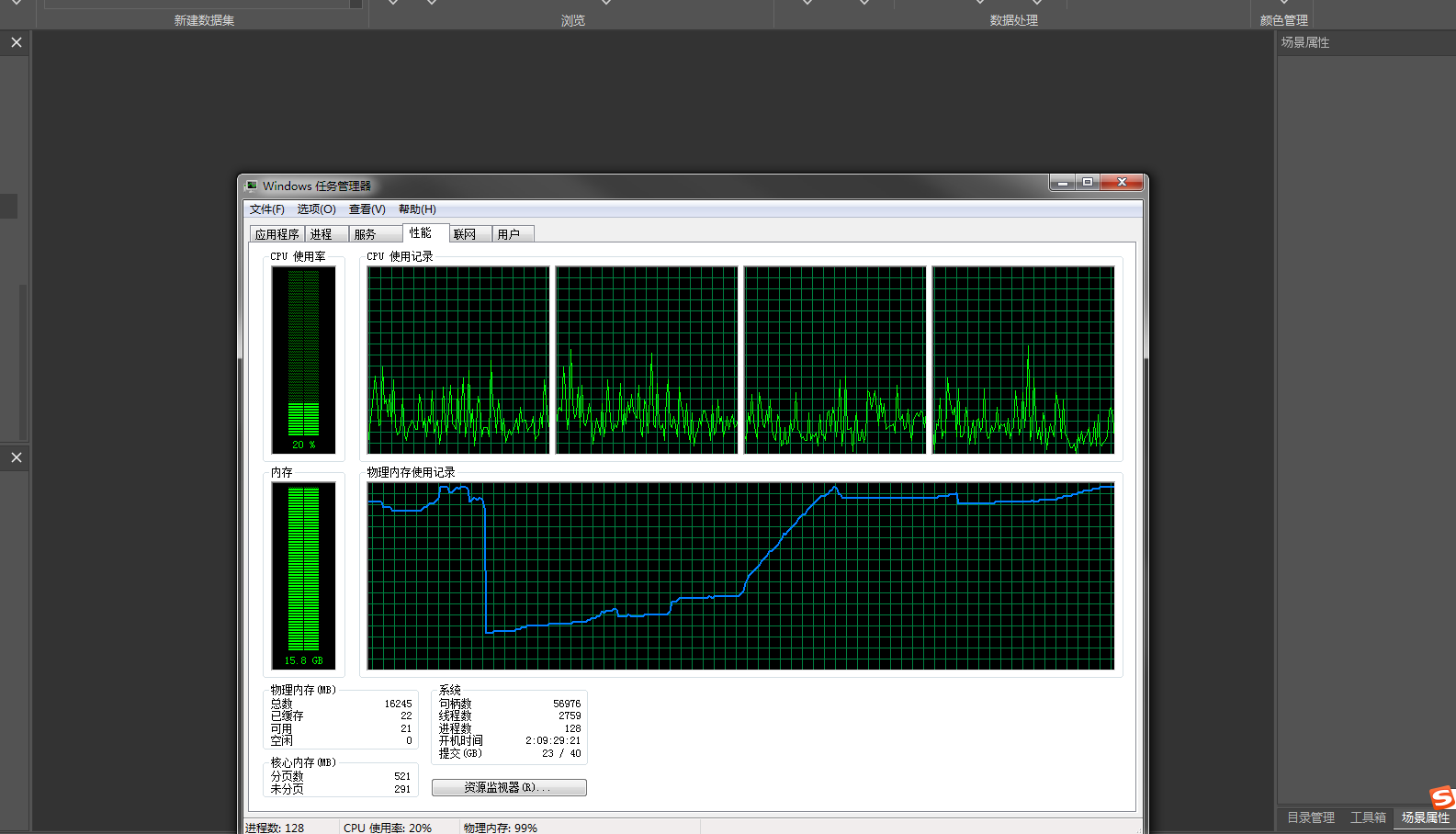Switch to the 目录管理 tab
The width and height of the screenshot is (1456, 834).
(x=1311, y=817)
